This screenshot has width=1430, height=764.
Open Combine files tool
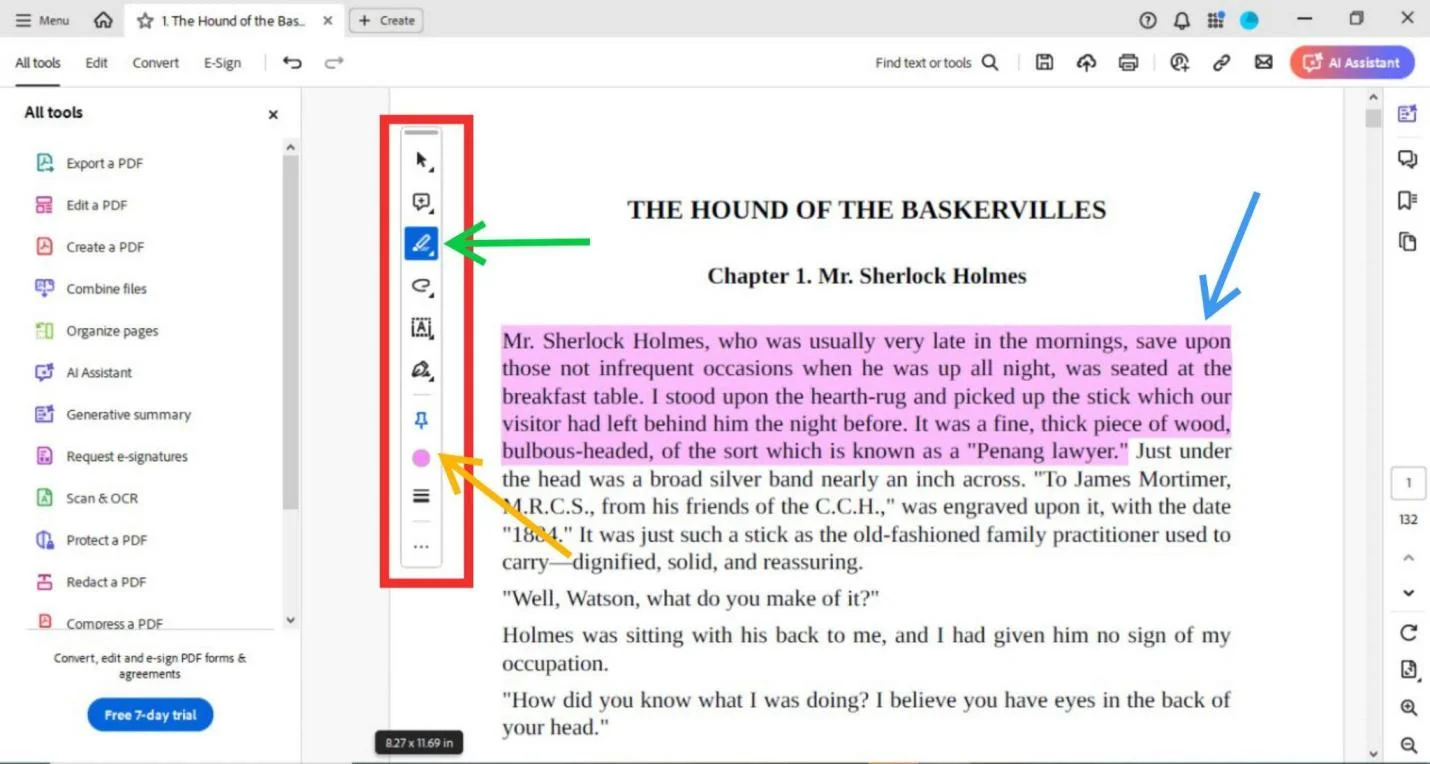click(91, 289)
